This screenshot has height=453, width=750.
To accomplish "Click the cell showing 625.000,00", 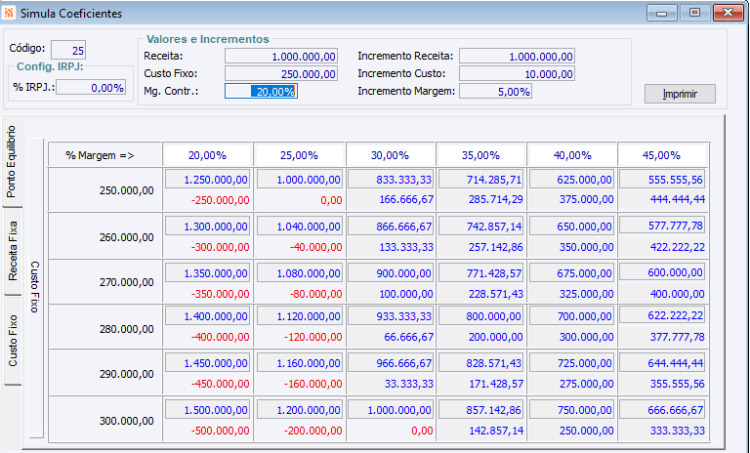I will pyautogui.click(x=572, y=180).
